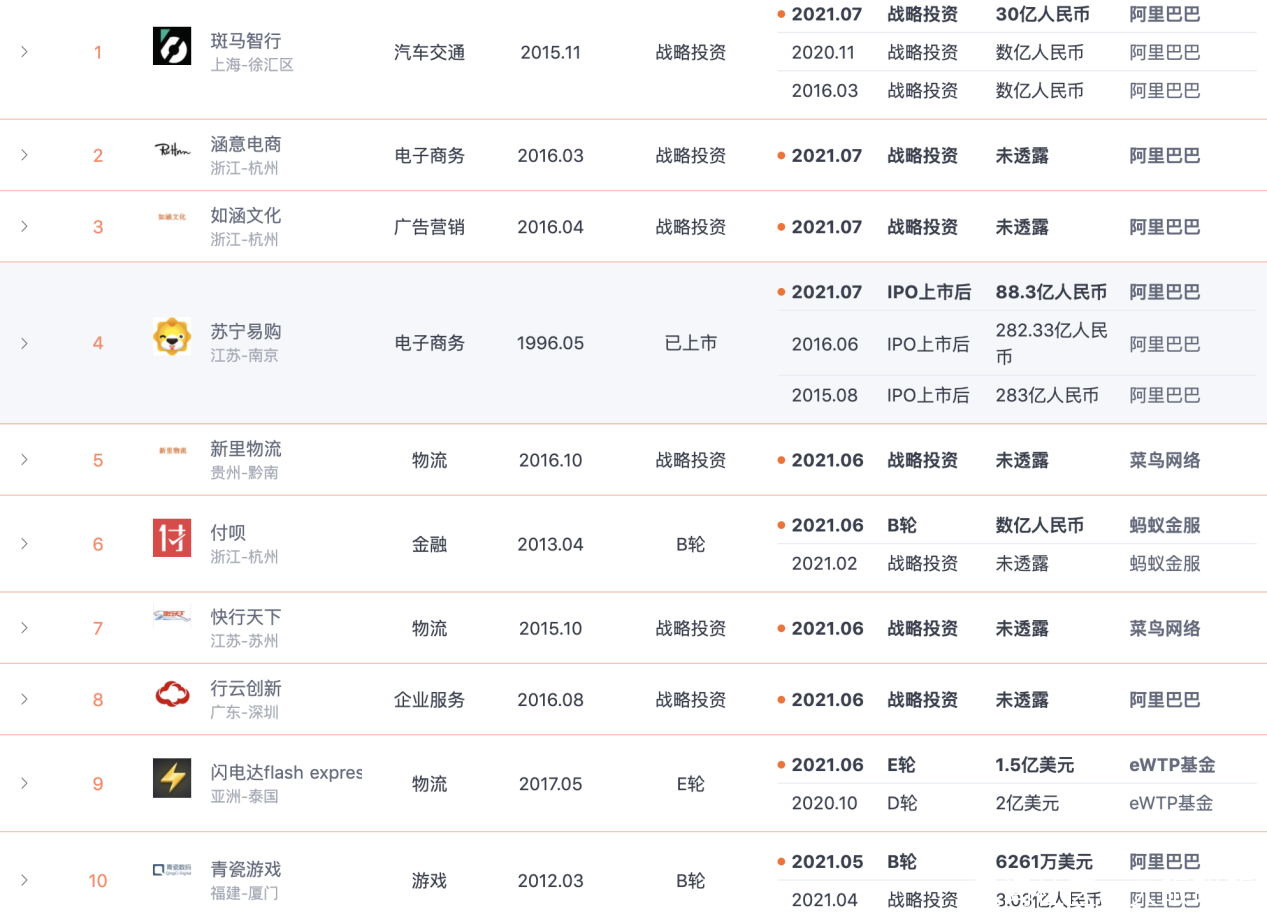Click the 苏宁易购 lion logo
Screen dimensions: 1267x924
[x=172, y=337]
